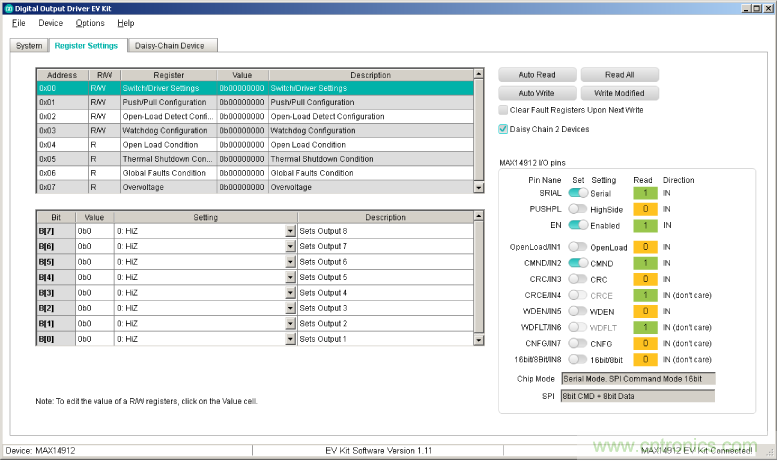Toggle the SRIAL pin switch
The width and height of the screenshot is (777, 461).
578,193
